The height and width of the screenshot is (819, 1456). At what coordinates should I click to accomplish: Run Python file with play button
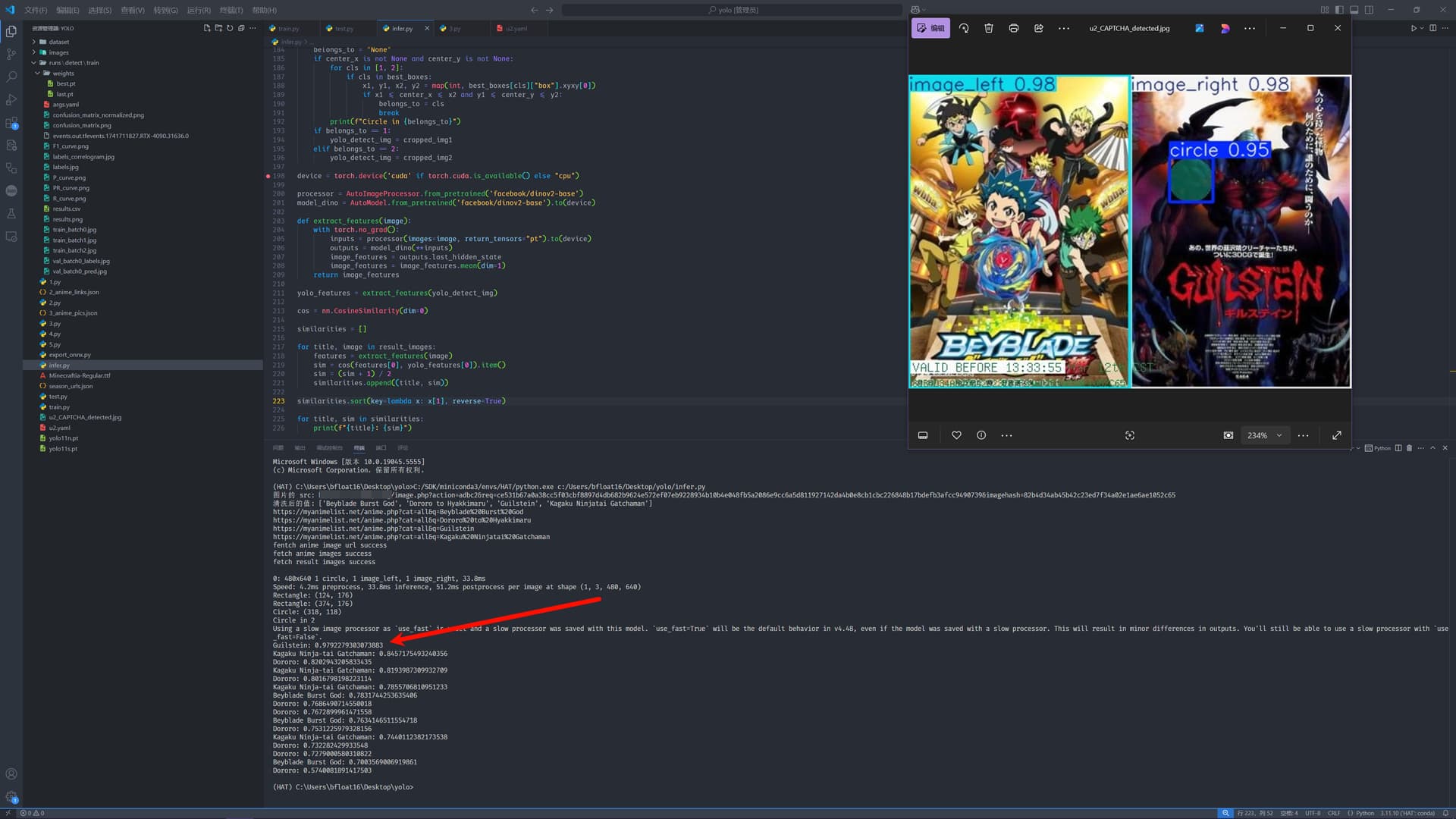pos(1414,28)
